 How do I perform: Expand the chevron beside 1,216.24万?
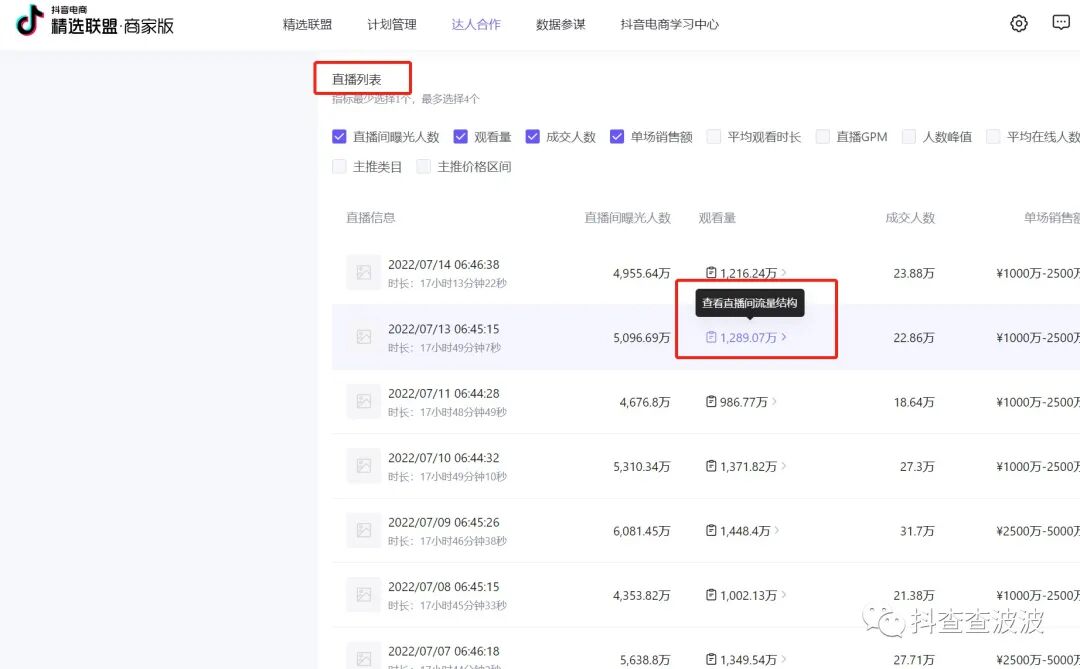tap(785, 272)
